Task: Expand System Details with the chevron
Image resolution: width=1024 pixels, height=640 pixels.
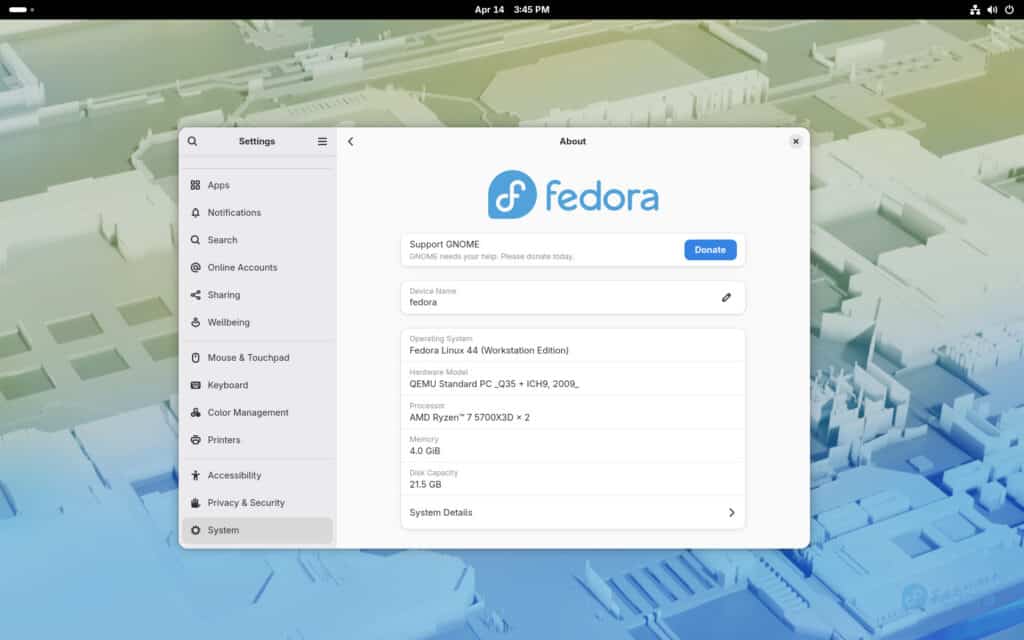Action: tap(733, 512)
